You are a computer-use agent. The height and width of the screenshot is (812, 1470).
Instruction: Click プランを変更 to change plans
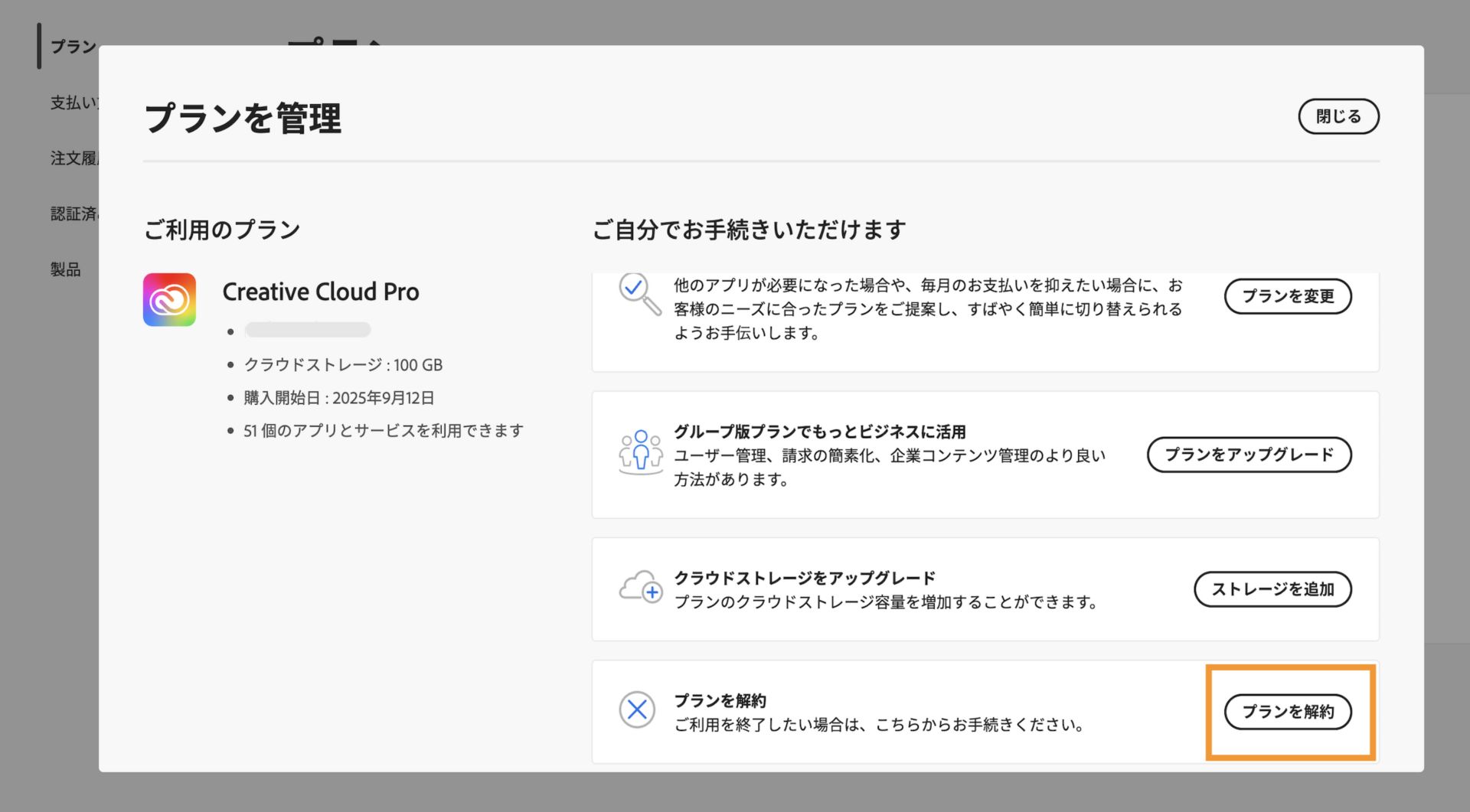point(1288,296)
